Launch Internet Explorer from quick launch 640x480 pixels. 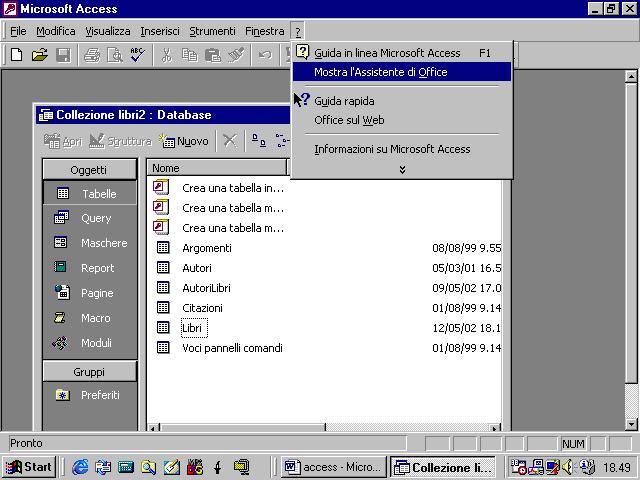pyautogui.click(x=80, y=467)
